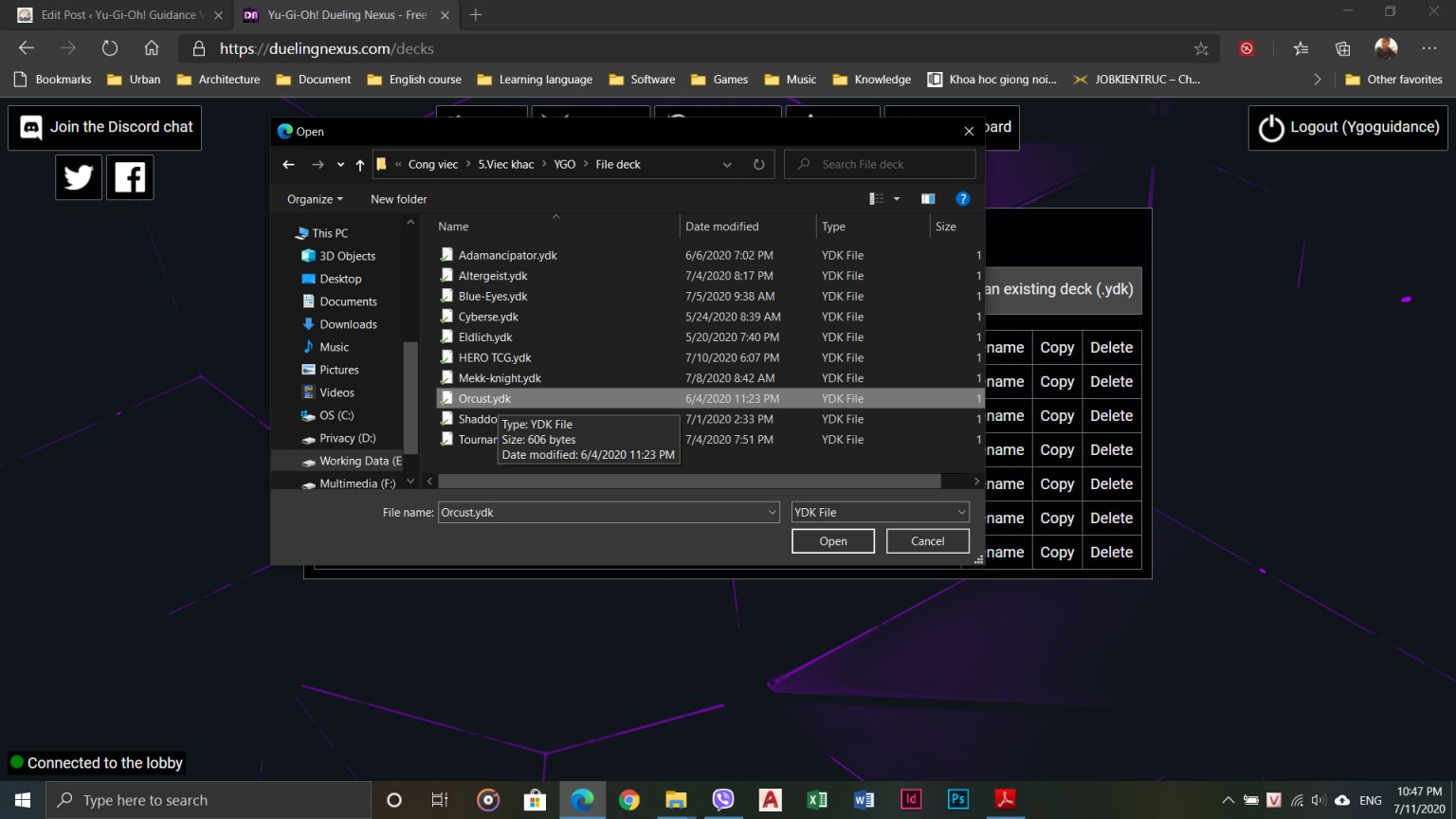Launch Excel from the taskbar
The height and width of the screenshot is (819, 1456).
(x=816, y=799)
